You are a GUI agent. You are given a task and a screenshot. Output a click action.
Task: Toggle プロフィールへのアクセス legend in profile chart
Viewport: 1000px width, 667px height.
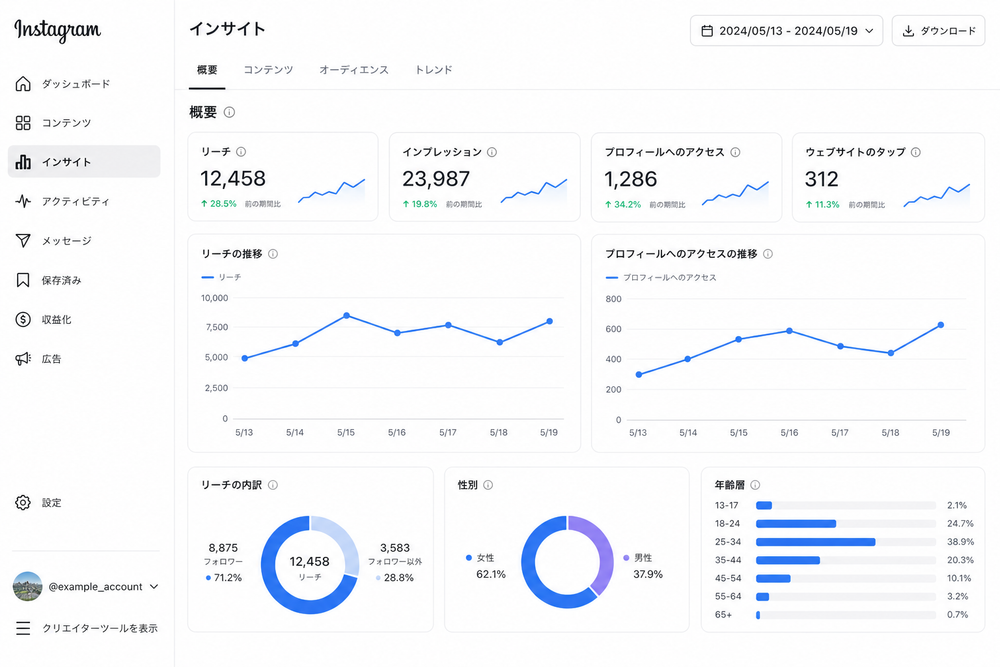click(661, 277)
